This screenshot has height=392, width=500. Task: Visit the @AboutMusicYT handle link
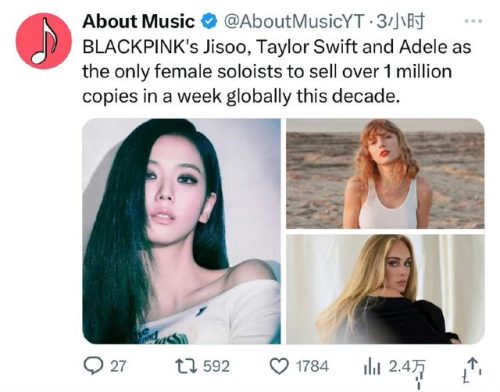[294, 22]
